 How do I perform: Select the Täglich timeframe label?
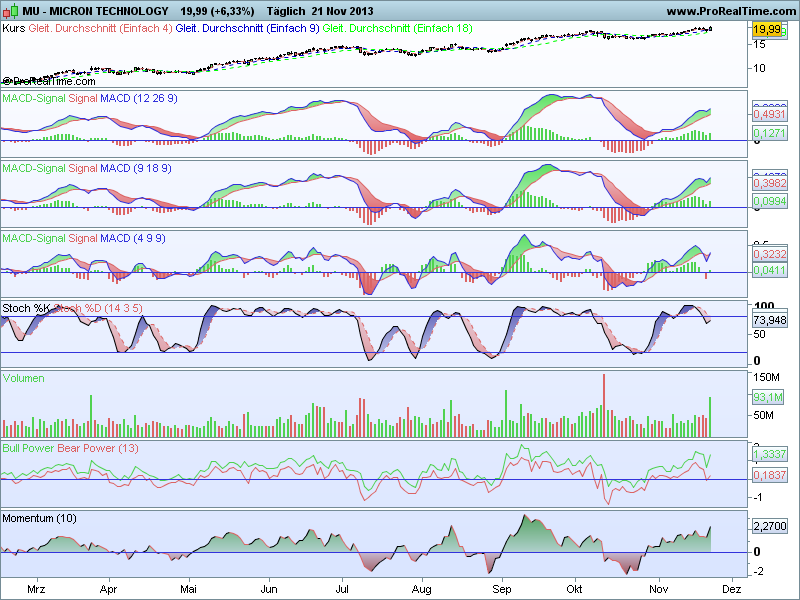(x=286, y=11)
